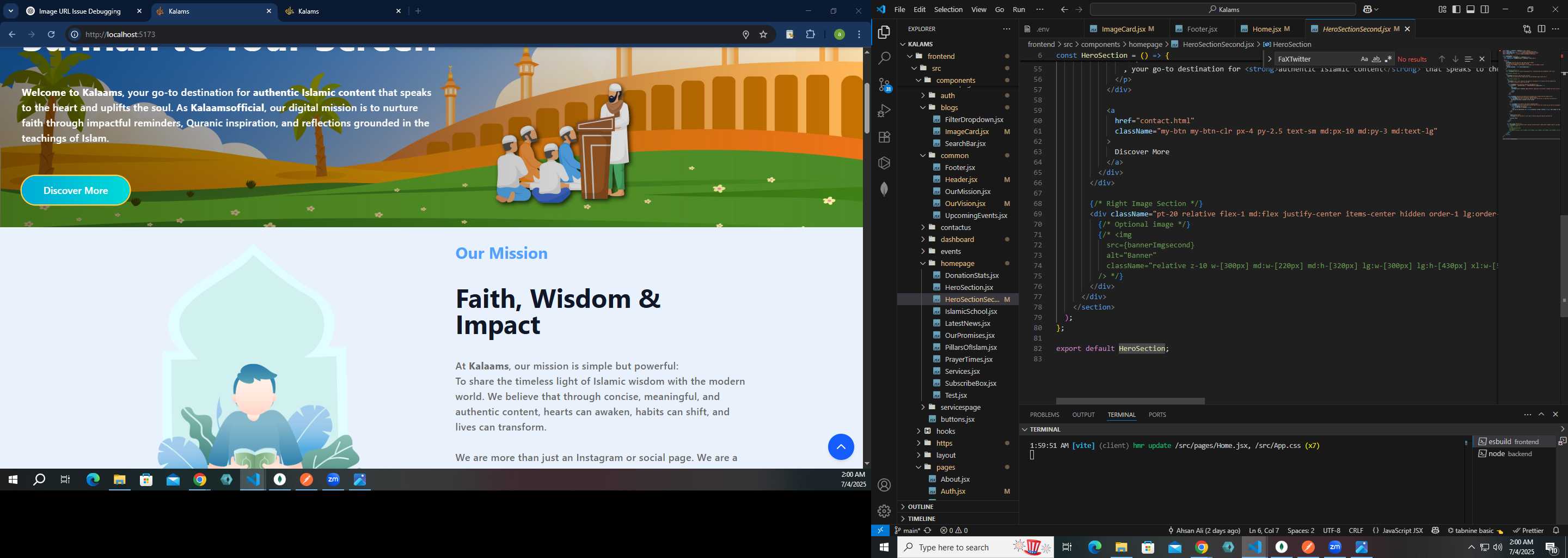Click Open Changes compare icon in editor toolbar

point(1527,29)
